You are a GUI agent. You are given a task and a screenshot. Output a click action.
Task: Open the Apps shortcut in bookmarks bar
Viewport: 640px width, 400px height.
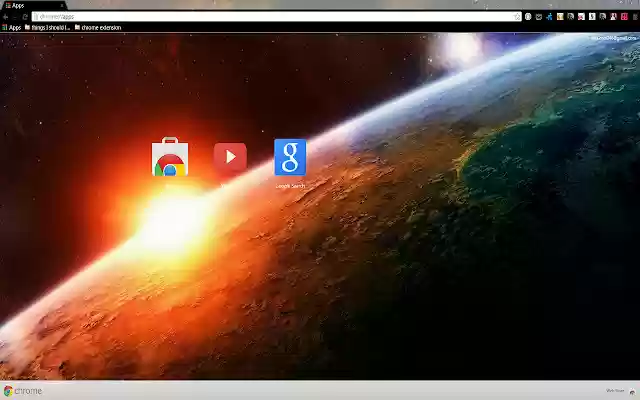coord(11,27)
